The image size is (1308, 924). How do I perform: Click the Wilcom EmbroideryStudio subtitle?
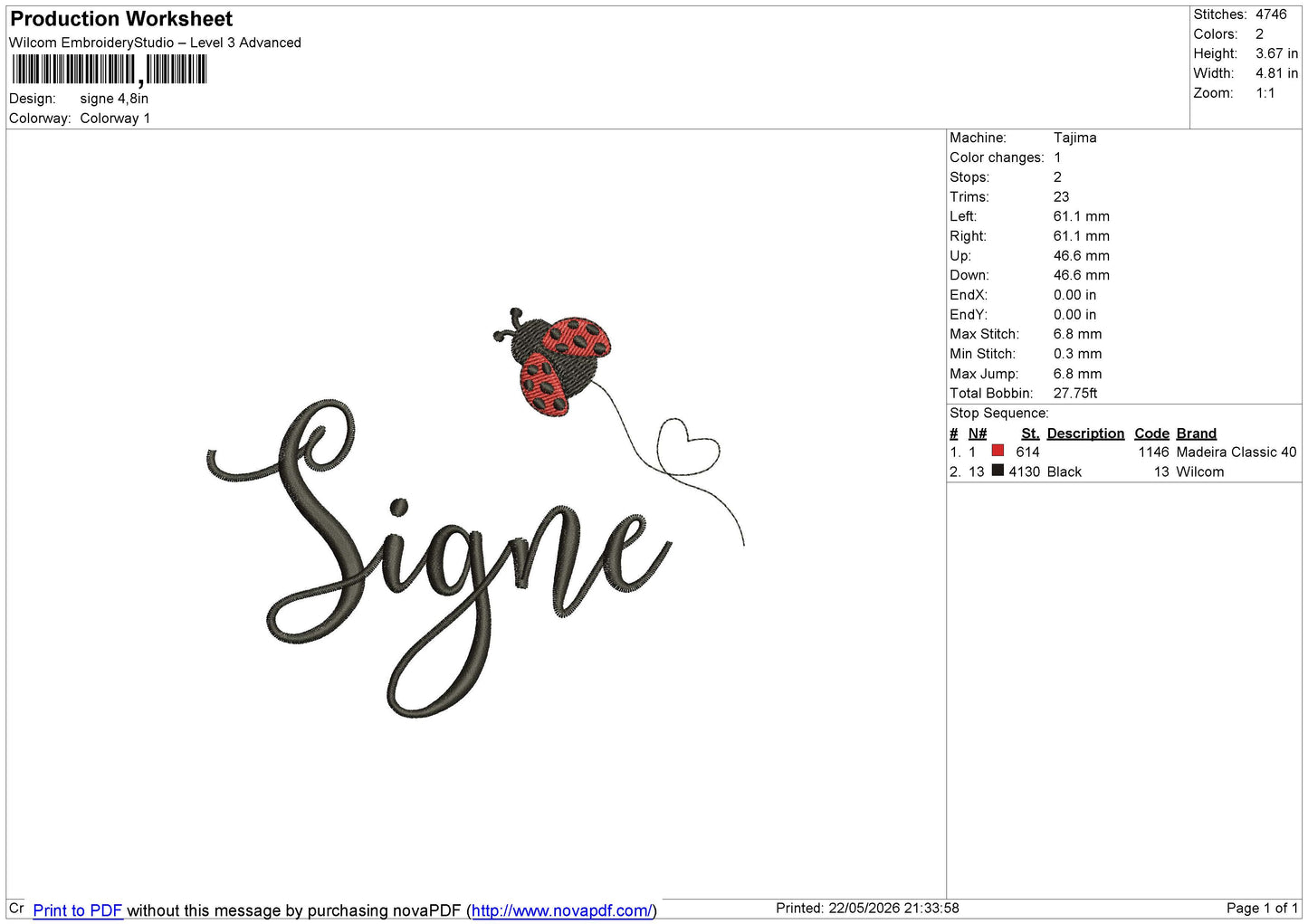coord(155,43)
